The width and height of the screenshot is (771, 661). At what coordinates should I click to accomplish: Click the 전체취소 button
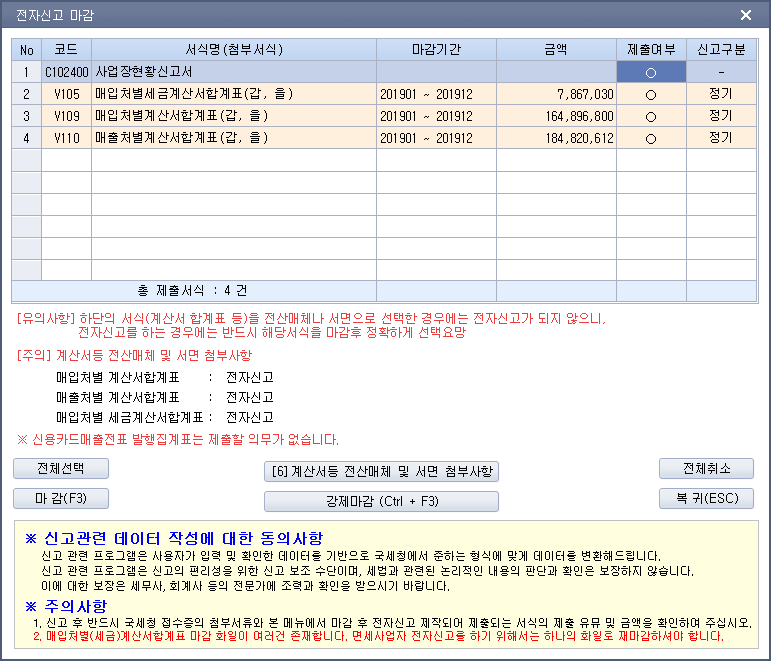coord(706,468)
